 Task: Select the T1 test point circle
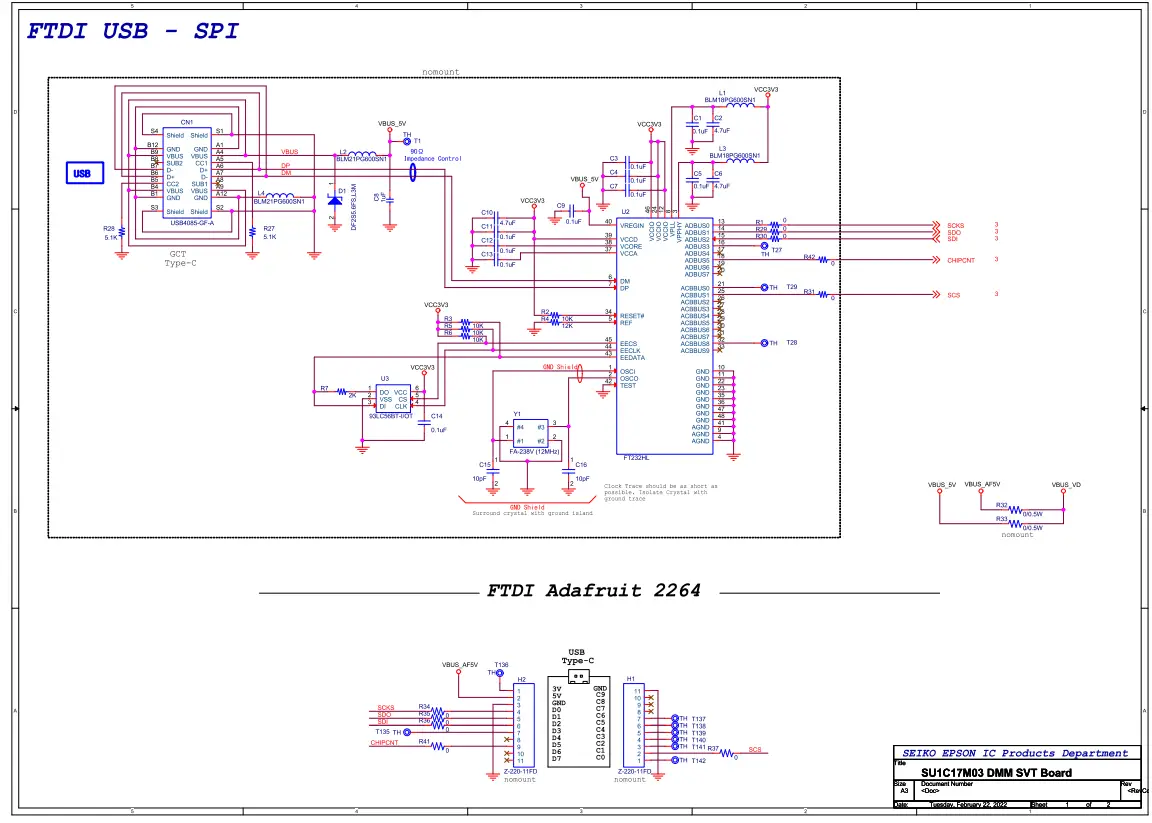(x=407, y=140)
